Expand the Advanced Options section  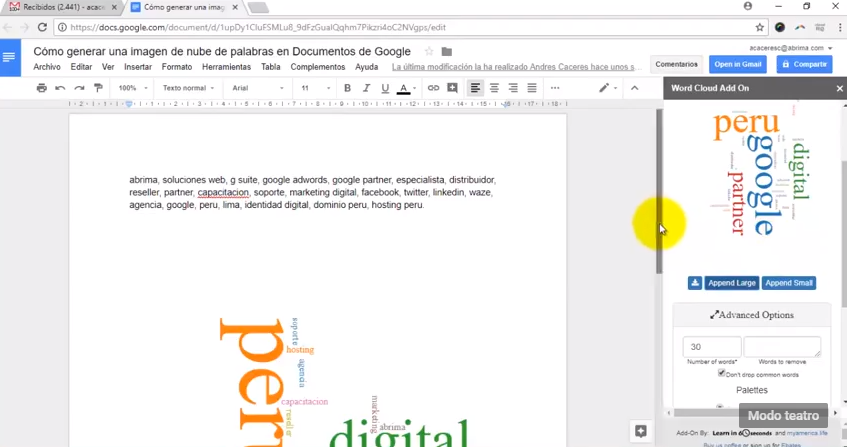751,315
